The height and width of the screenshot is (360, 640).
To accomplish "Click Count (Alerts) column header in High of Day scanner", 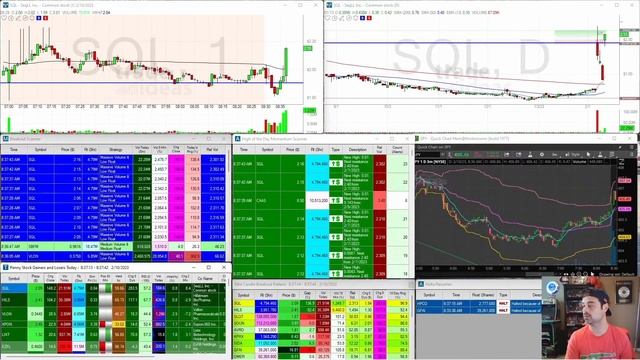I will point(397,150).
